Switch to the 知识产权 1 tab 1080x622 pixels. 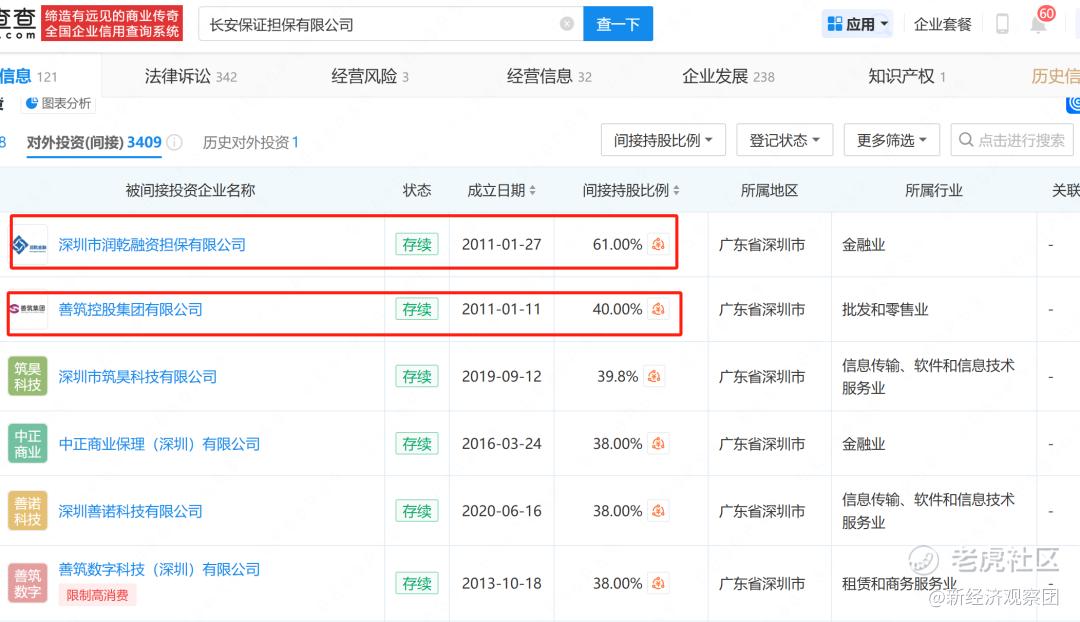click(x=906, y=76)
